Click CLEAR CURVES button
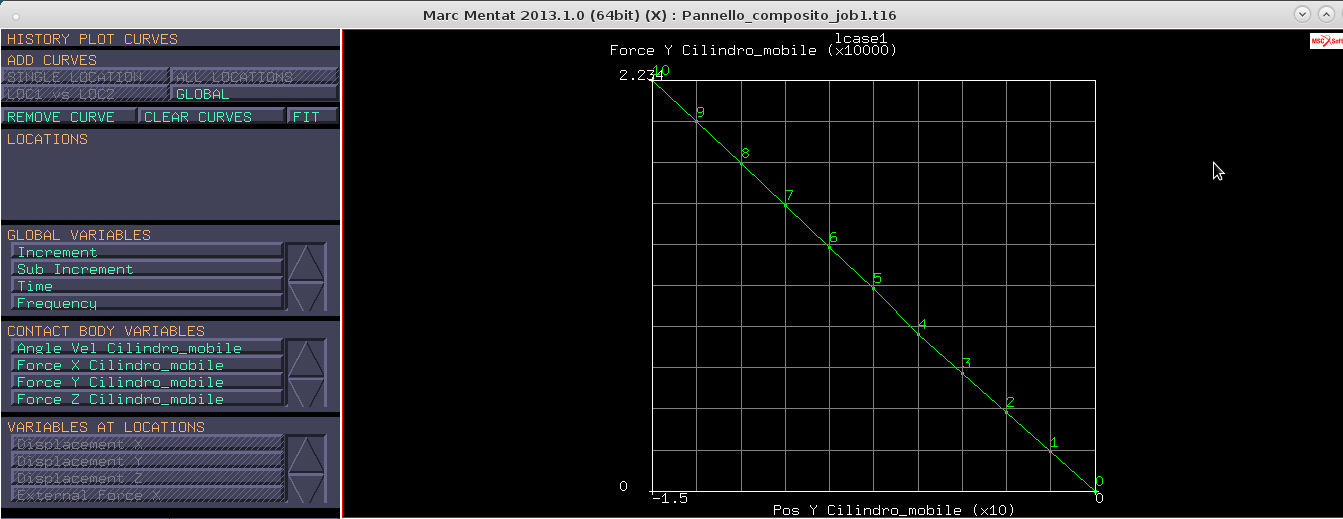The height and width of the screenshot is (519, 1343). pos(211,117)
